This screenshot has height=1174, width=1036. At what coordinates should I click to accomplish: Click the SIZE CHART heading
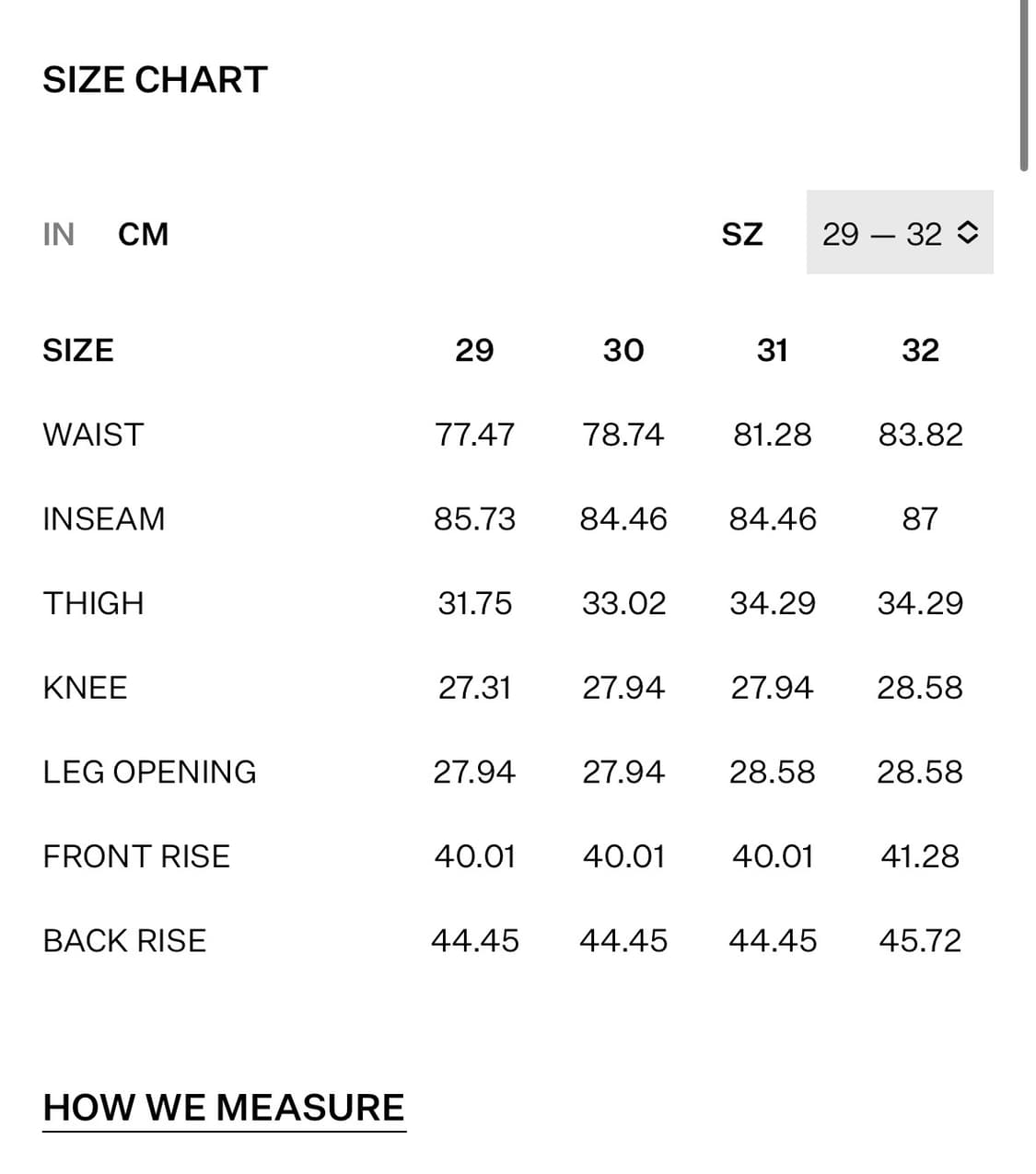155,80
